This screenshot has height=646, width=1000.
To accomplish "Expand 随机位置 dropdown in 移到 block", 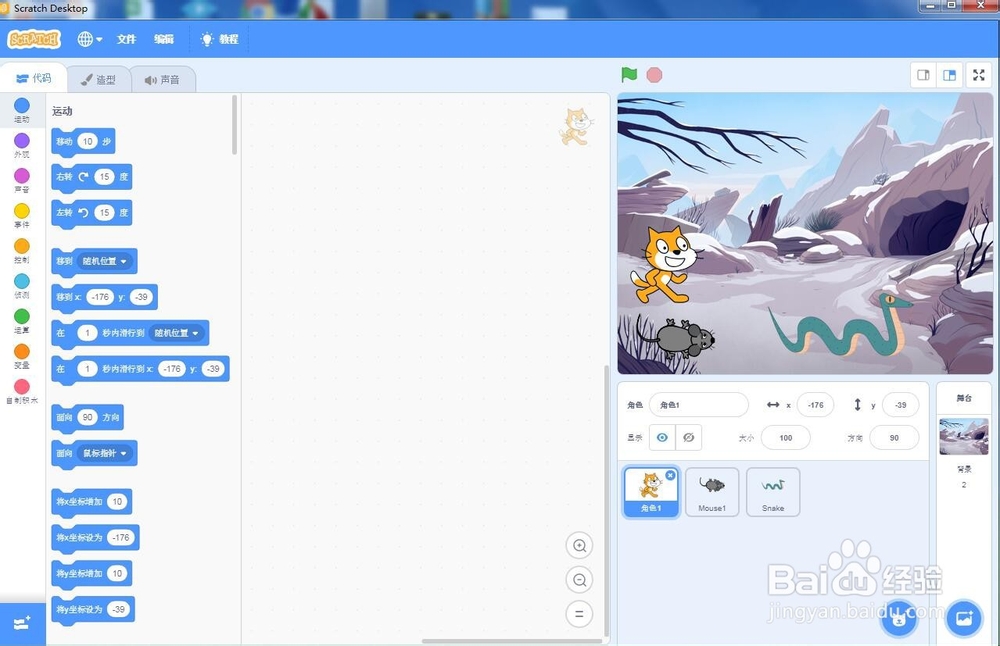I will pyautogui.click(x=105, y=261).
